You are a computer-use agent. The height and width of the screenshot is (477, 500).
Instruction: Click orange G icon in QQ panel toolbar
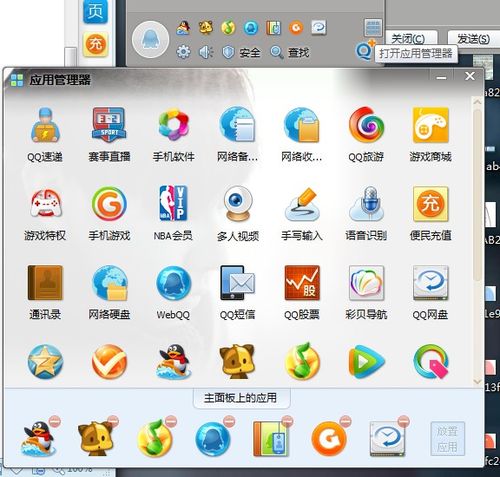(x=296, y=28)
